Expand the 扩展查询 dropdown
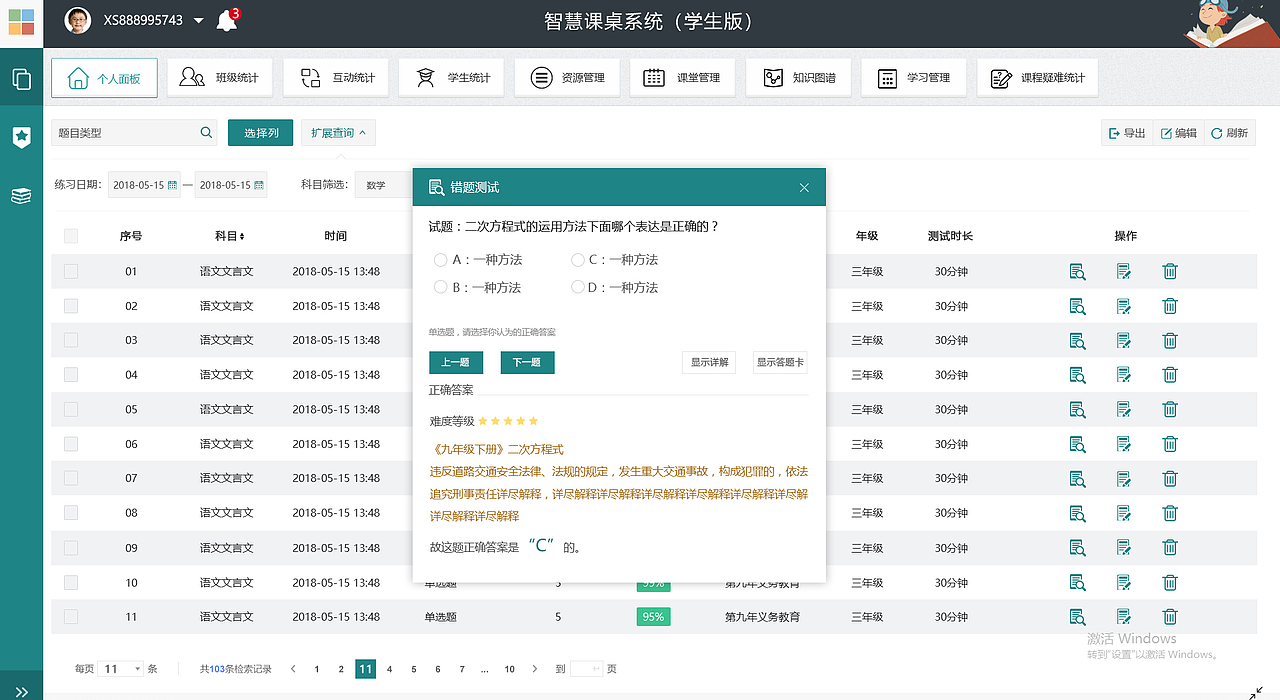This screenshot has height=700, width=1280. coord(339,131)
